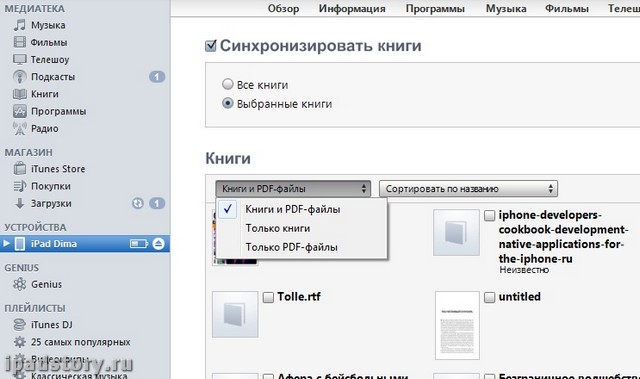Eject iPad Dima with eject icon
The width and height of the screenshot is (640, 379).
click(158, 244)
